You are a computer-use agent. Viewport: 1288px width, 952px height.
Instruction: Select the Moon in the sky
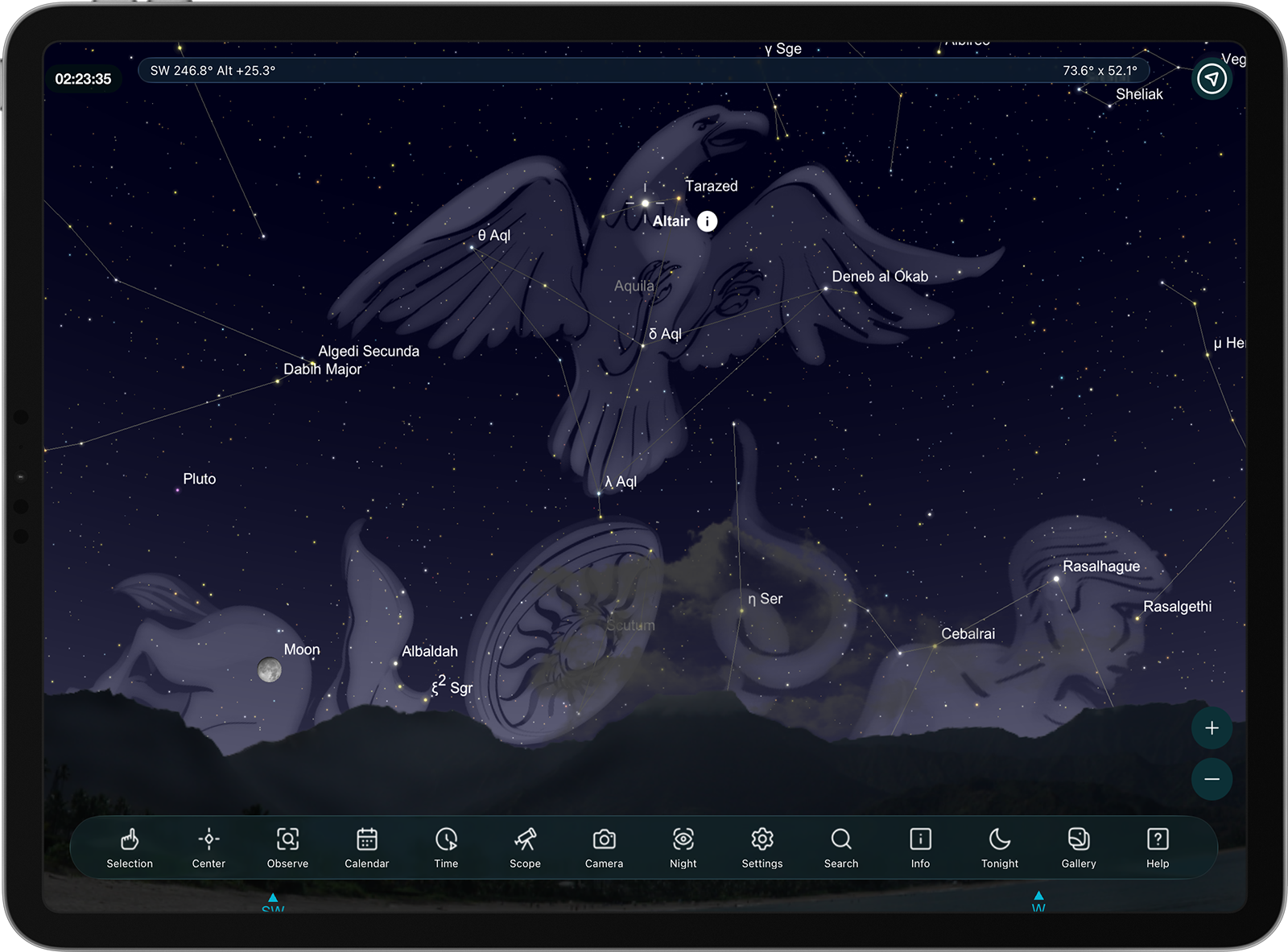[270, 670]
